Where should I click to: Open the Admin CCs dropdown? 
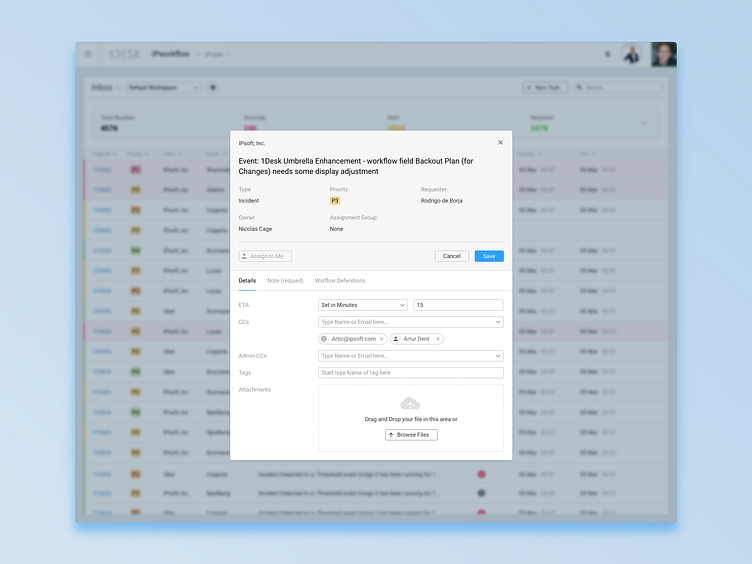click(x=410, y=355)
